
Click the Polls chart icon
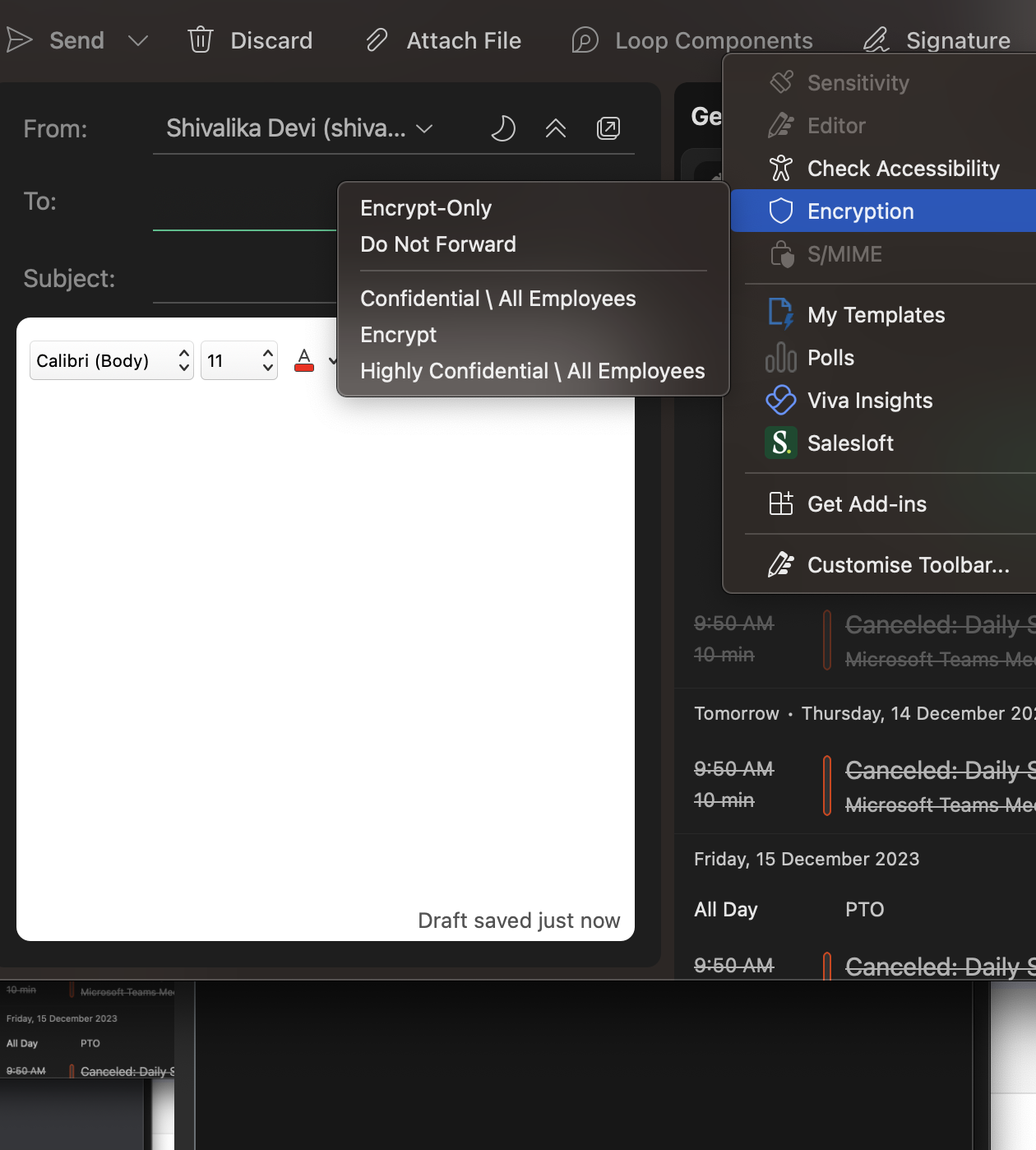coord(781,357)
